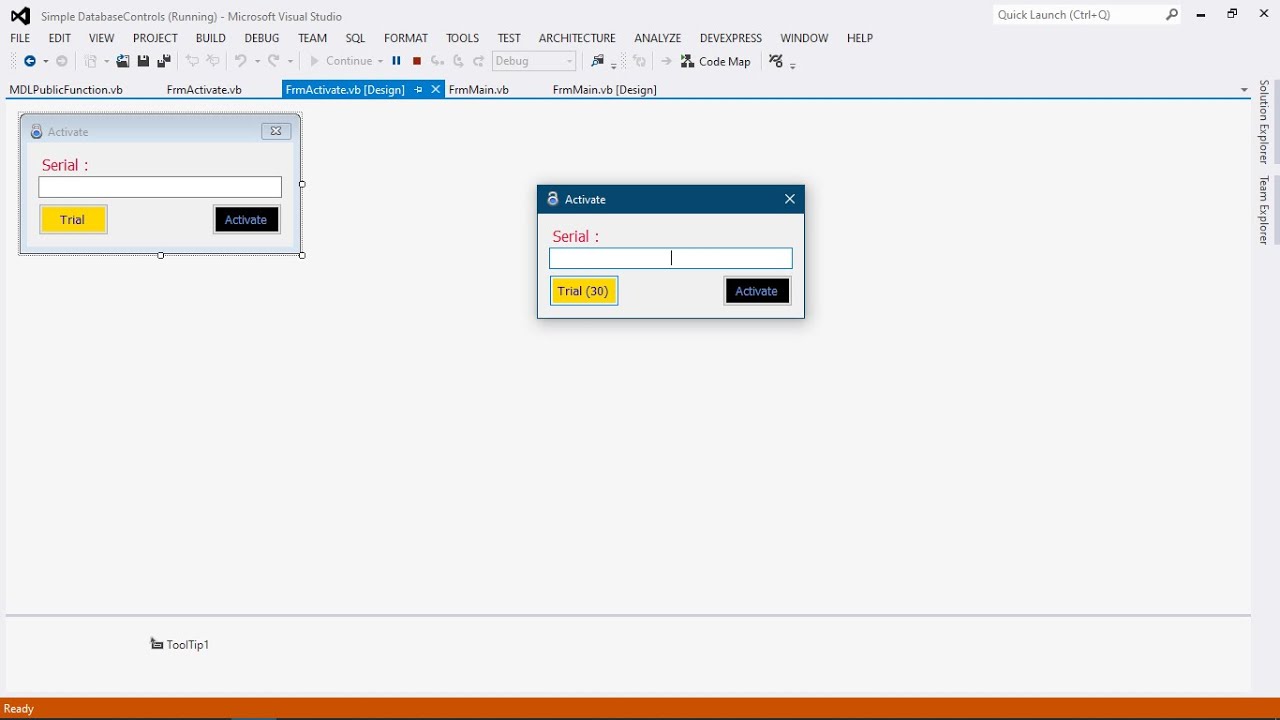The image size is (1280, 720).
Task: Click the Visual Studio logo icon
Action: (x=20, y=16)
